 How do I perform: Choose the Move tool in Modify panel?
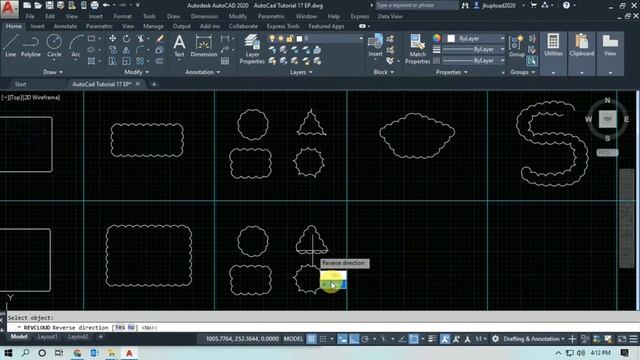click(x=112, y=38)
